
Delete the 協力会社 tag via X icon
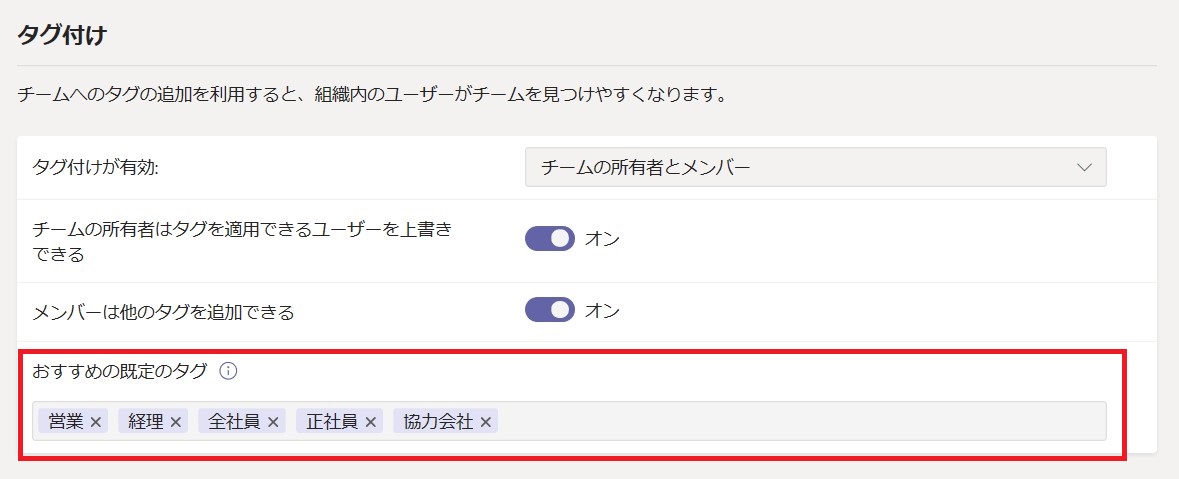485,422
